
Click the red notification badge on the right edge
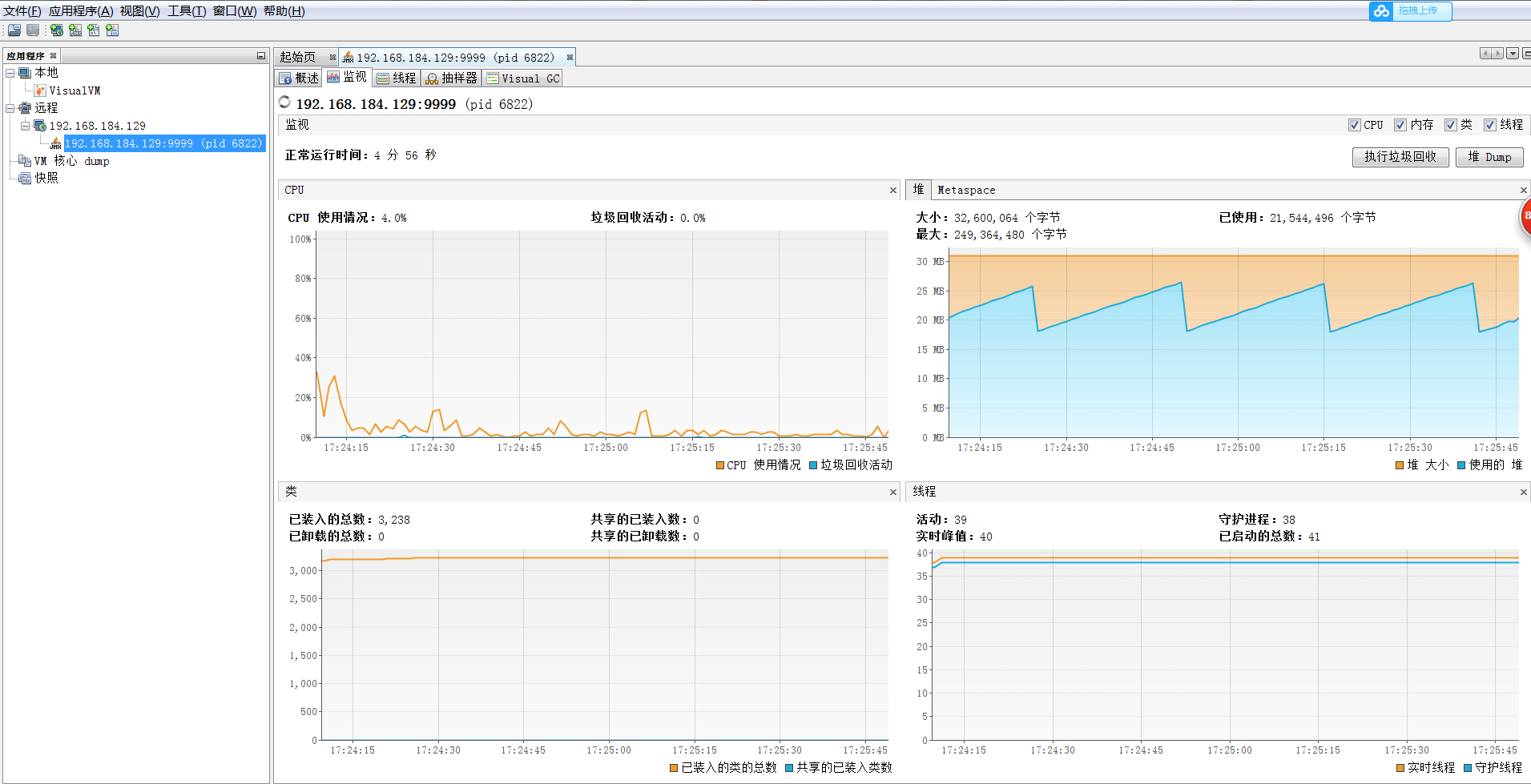(1524, 217)
